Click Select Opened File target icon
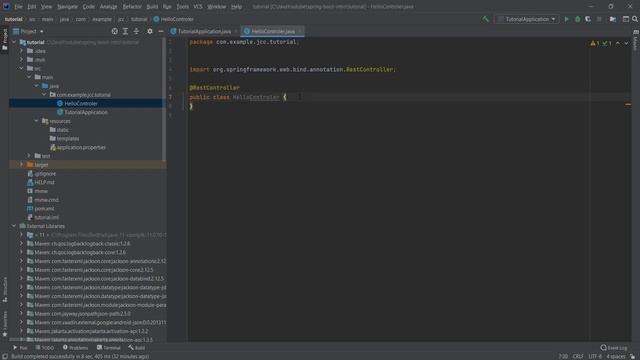This screenshot has width=640, height=360. pyautogui.click(x=115, y=31)
